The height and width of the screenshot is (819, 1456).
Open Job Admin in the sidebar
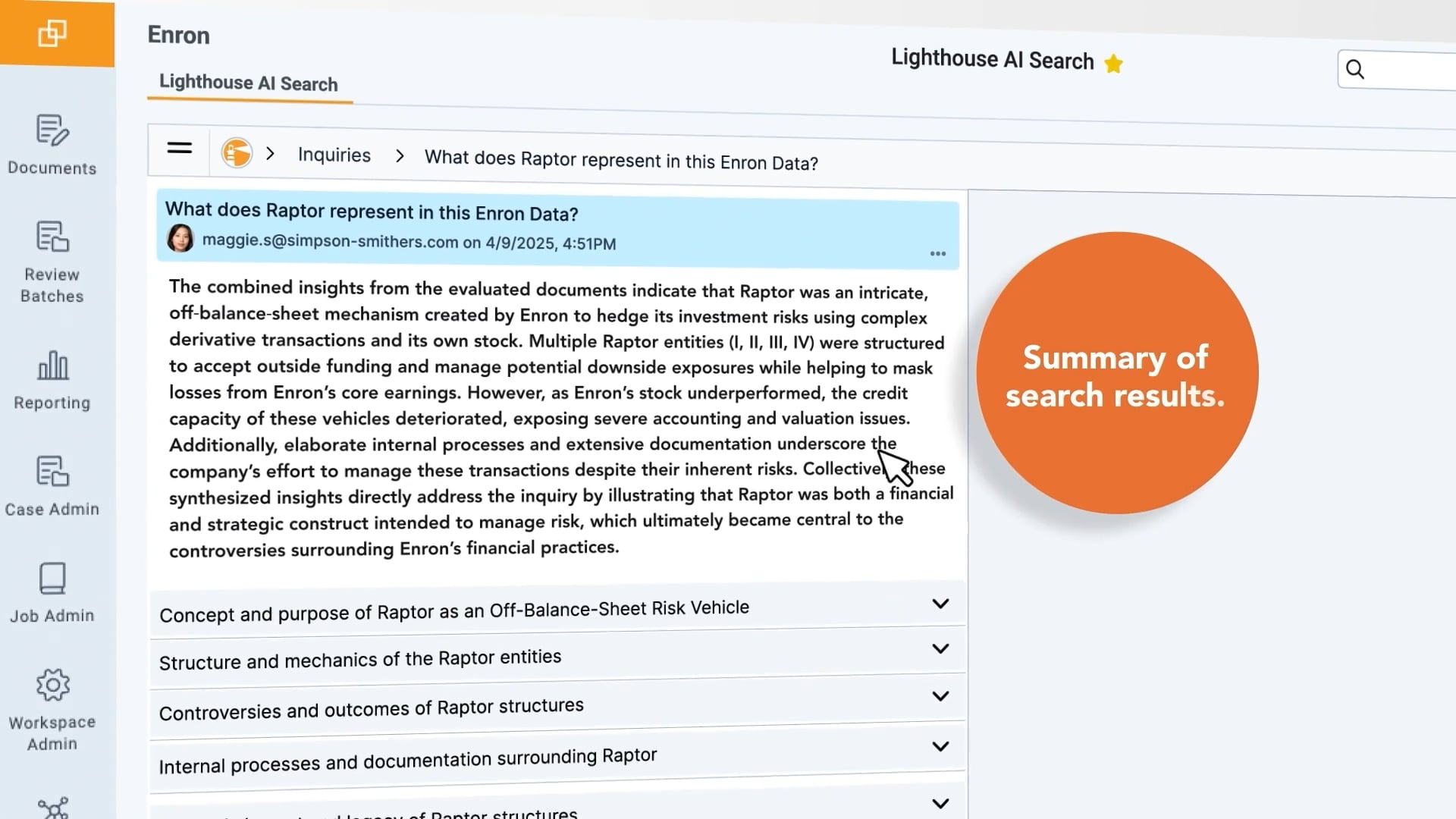pyautogui.click(x=52, y=593)
